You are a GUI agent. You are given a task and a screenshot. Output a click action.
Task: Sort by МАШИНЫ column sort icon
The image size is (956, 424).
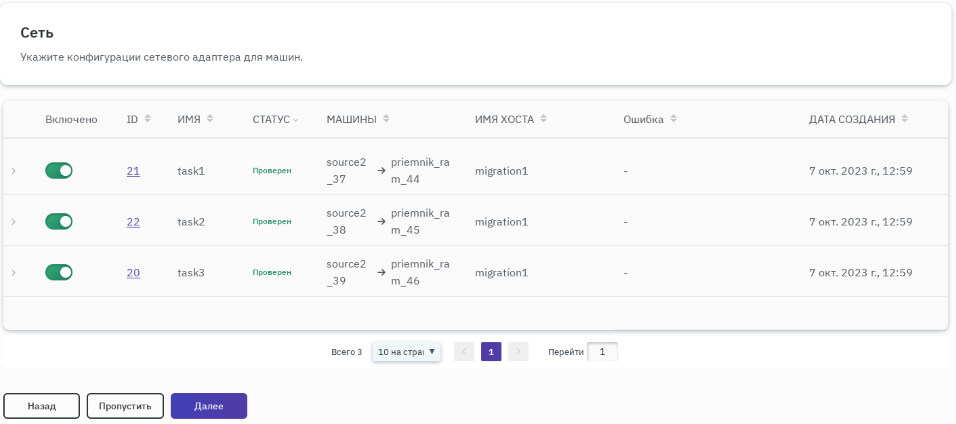click(386, 119)
